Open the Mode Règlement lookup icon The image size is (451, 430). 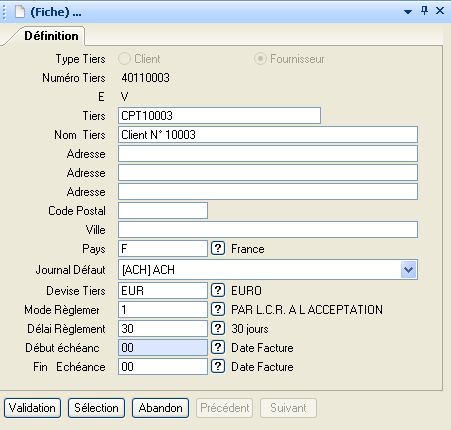pos(218,309)
